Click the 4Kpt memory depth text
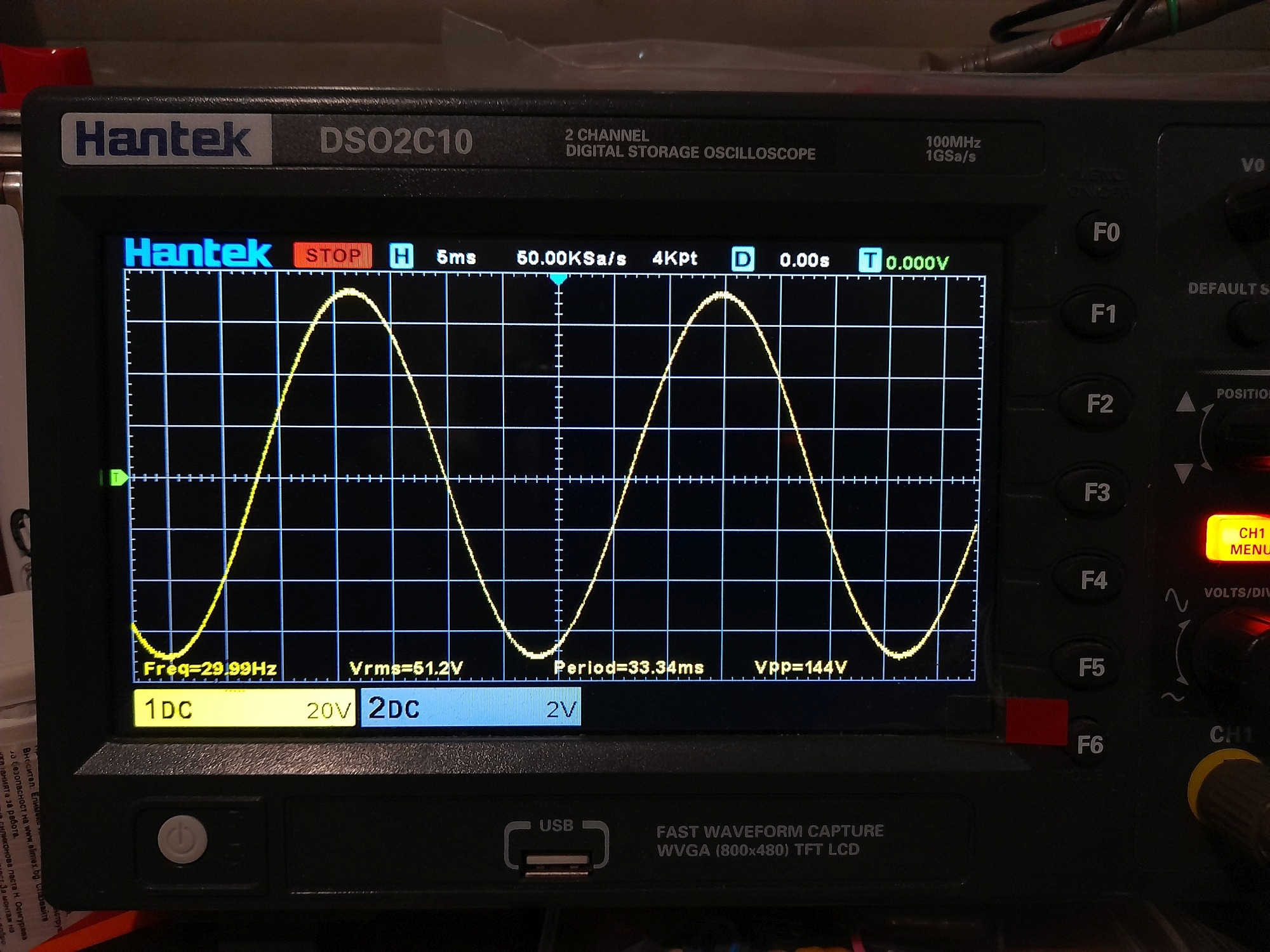 (674, 258)
